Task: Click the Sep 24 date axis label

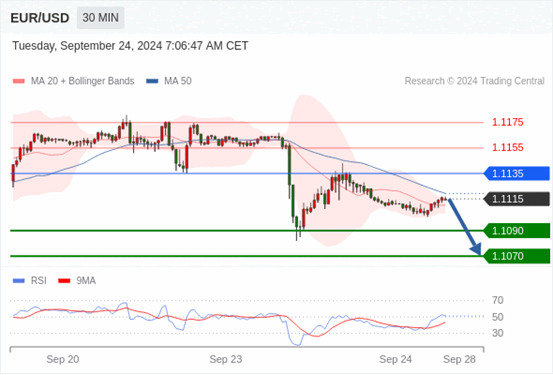Action: click(395, 359)
